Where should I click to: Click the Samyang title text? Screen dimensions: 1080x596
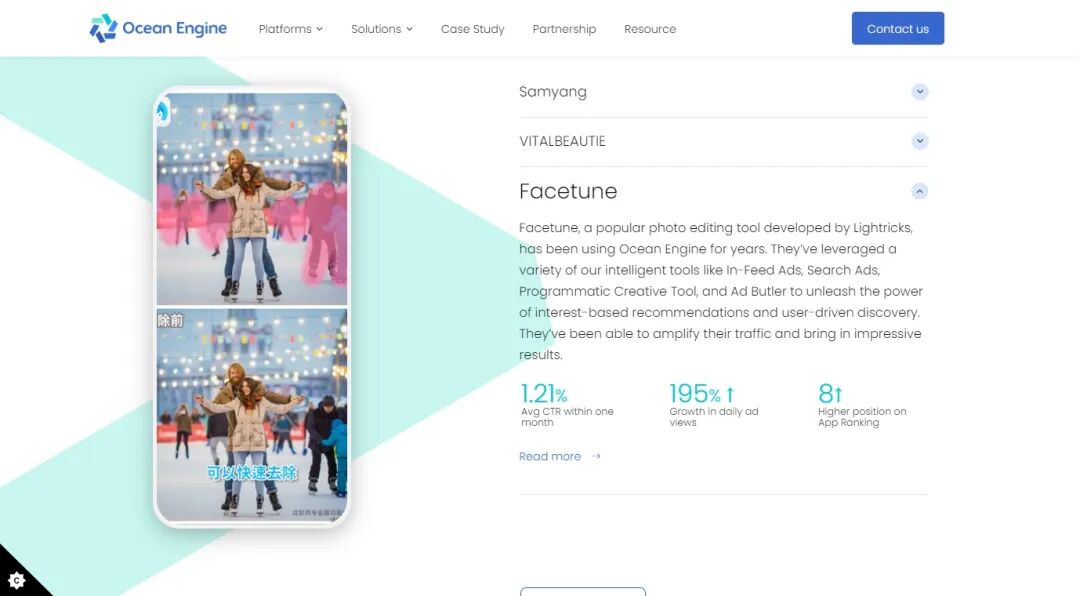[553, 92]
